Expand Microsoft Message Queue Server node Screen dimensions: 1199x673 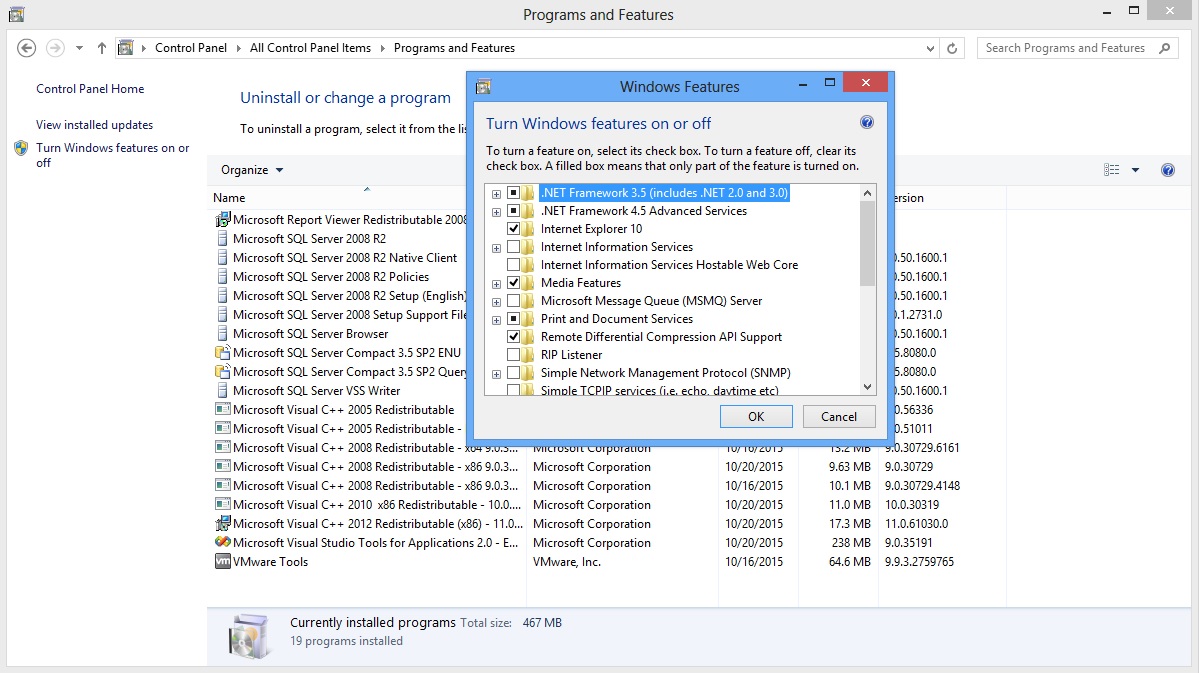(496, 302)
